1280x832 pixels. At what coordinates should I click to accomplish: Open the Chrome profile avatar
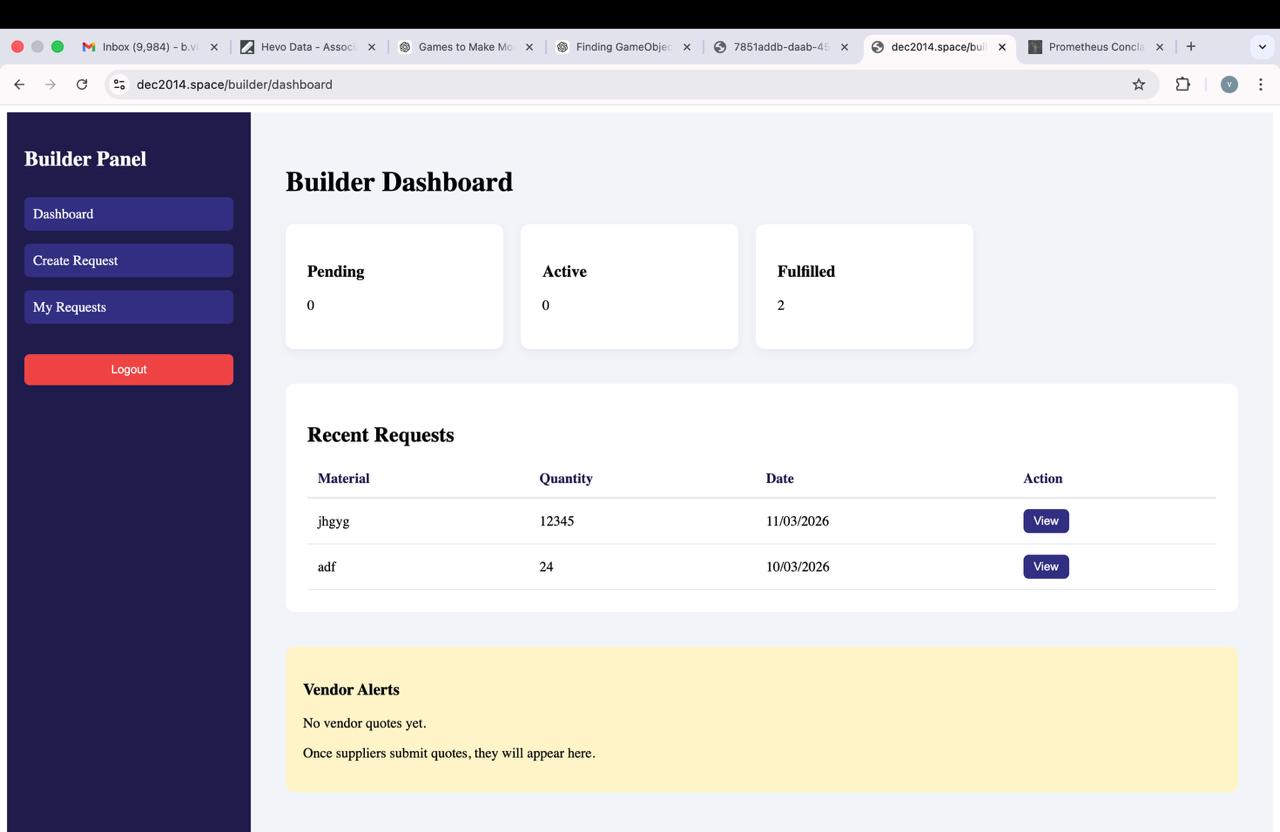point(1229,84)
